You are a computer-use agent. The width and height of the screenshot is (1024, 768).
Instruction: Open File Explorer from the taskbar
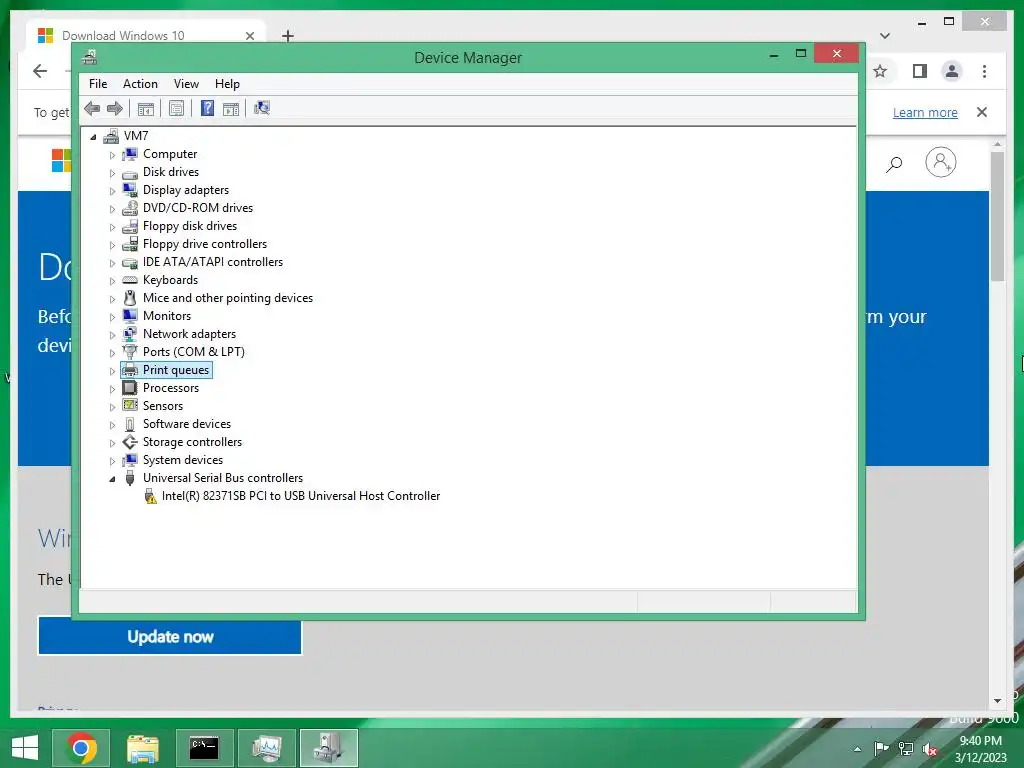143,748
